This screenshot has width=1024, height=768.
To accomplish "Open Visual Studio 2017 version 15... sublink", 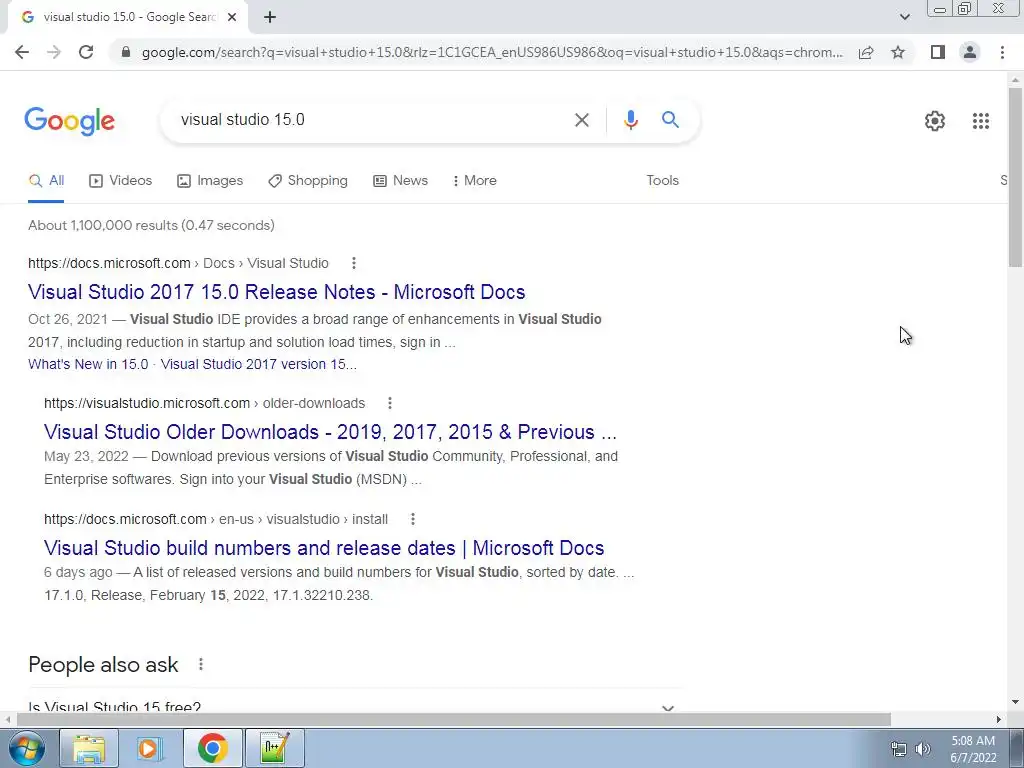I will [x=259, y=364].
